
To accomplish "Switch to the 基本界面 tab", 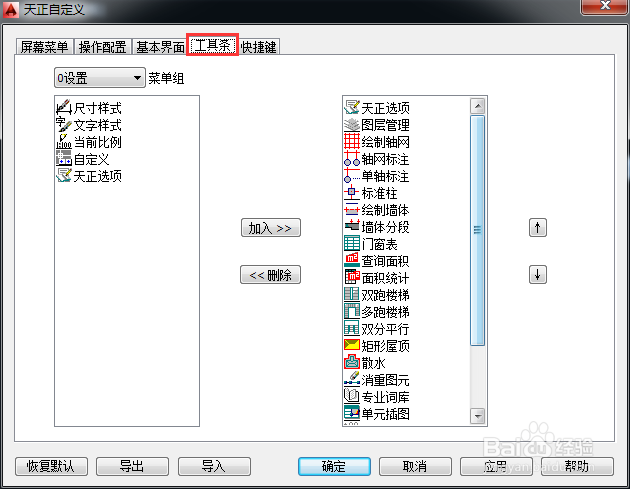I will (x=160, y=47).
